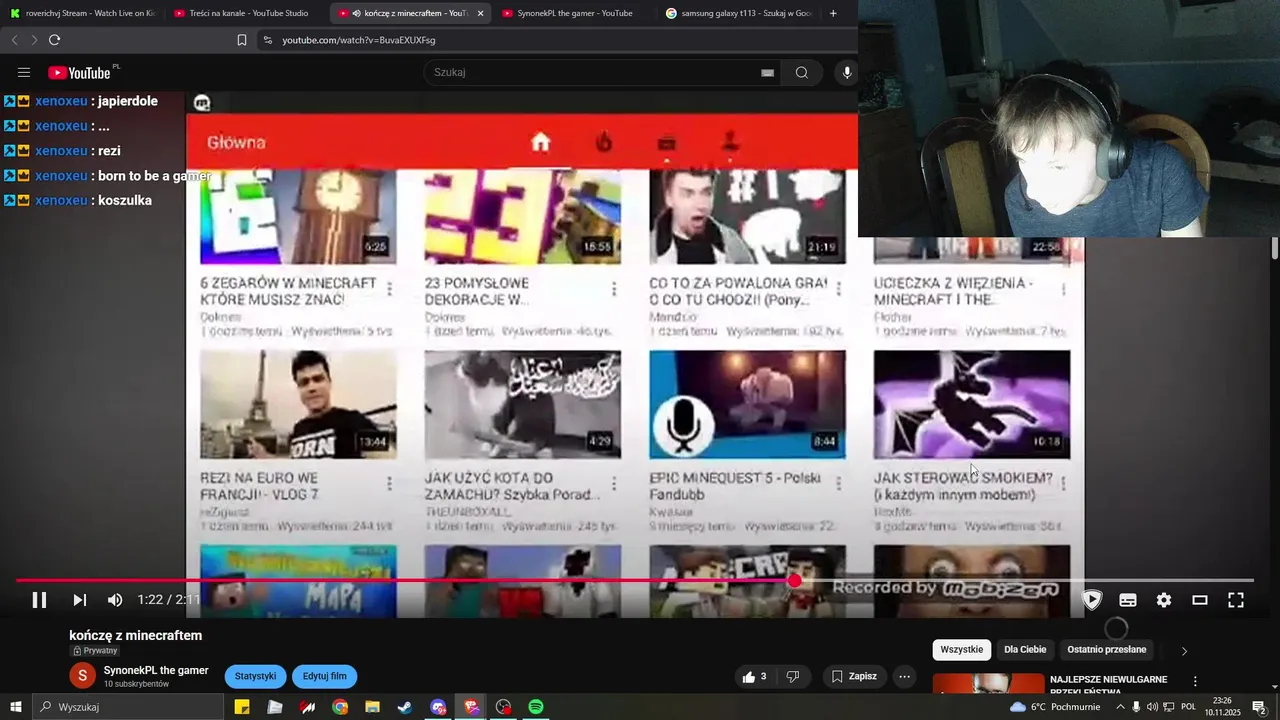
Task: Select the Wszystkie filter chip
Action: coord(962,650)
